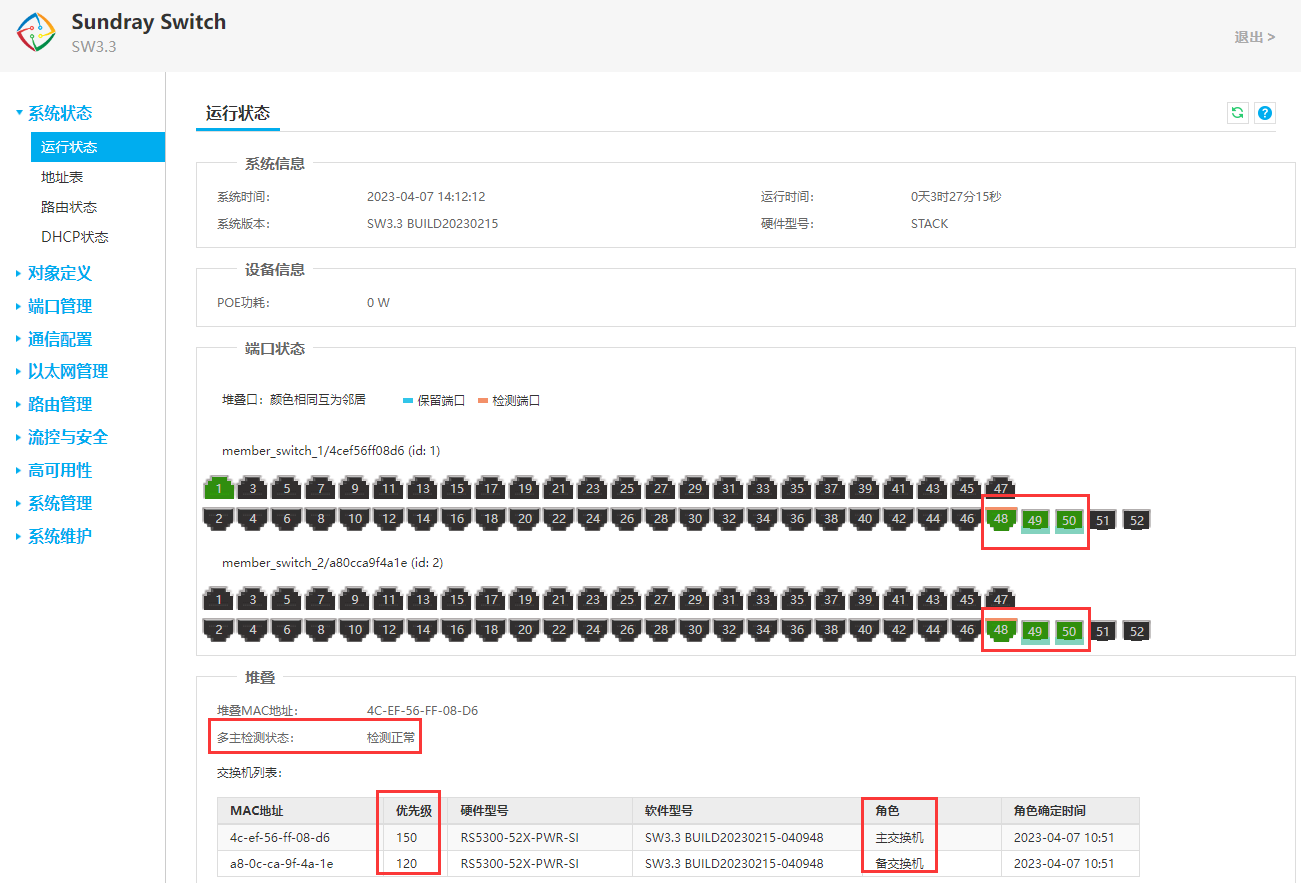Expand the 系统管理 sidebar section

click(60, 503)
